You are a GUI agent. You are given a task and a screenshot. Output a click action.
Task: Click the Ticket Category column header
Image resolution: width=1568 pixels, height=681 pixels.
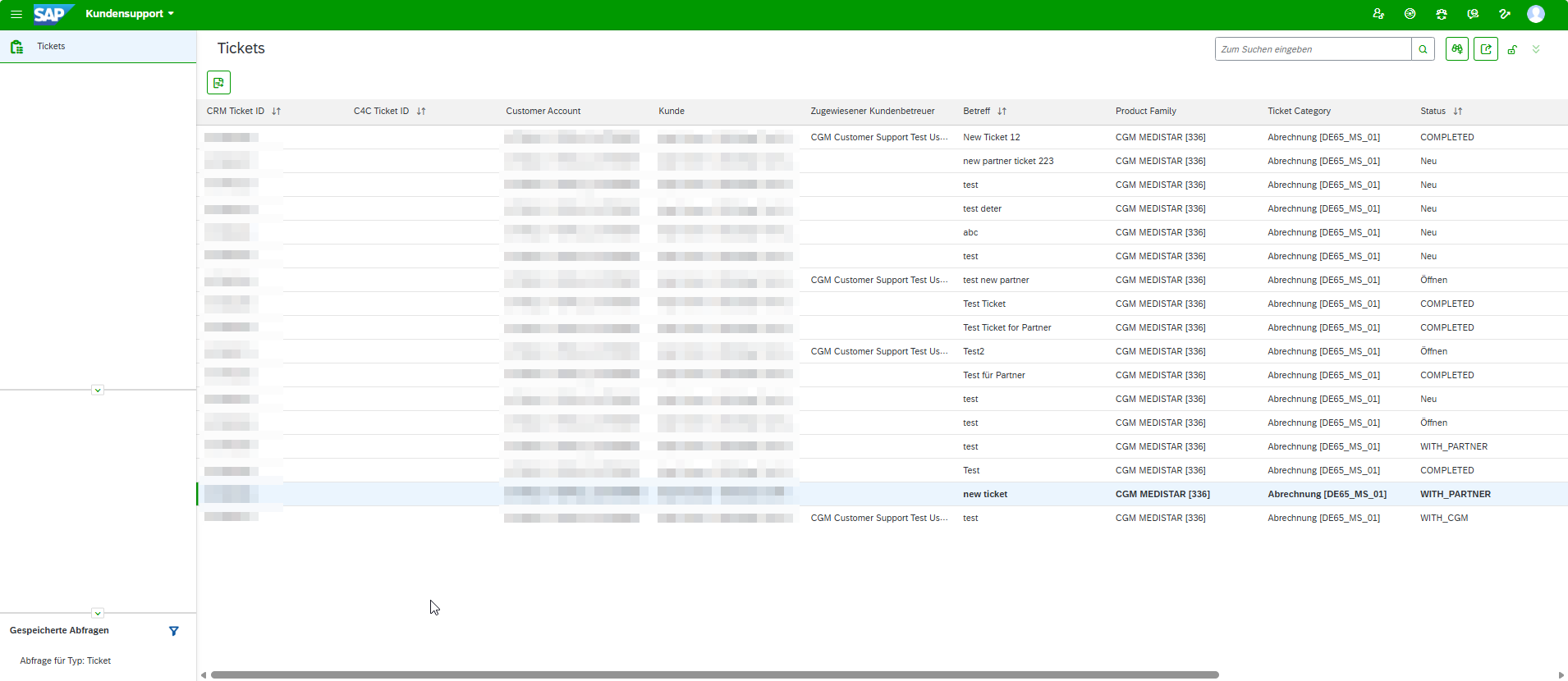[x=1299, y=111]
